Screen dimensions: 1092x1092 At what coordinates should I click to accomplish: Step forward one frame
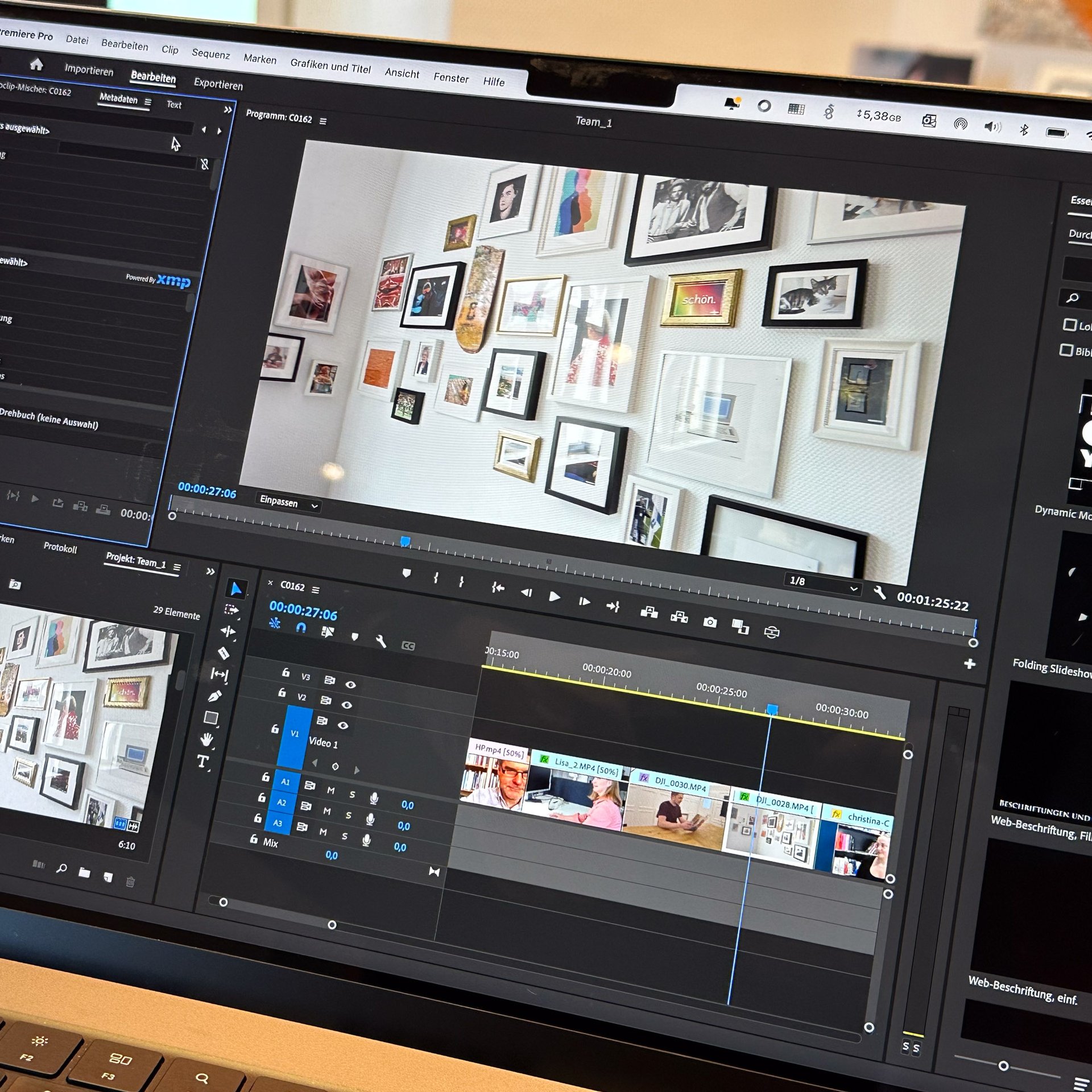pyautogui.click(x=584, y=602)
